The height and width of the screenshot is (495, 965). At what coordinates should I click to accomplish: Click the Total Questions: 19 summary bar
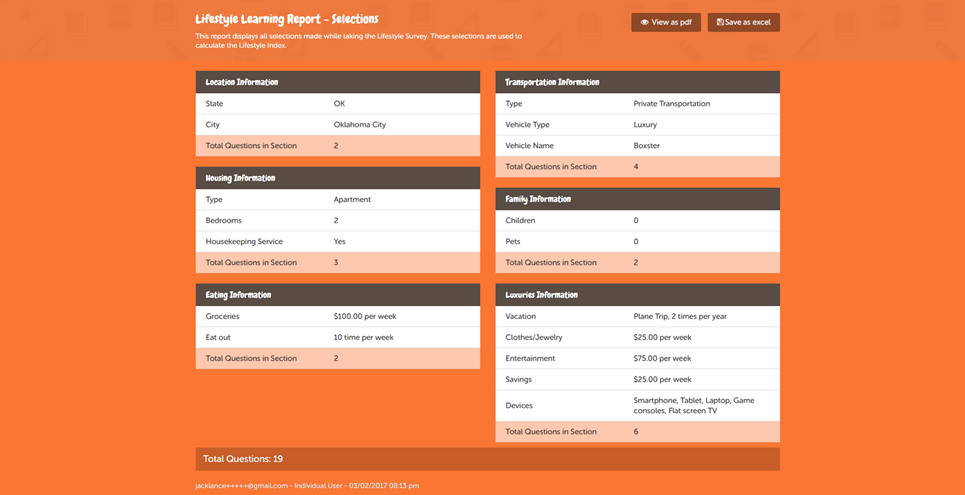(x=487, y=459)
